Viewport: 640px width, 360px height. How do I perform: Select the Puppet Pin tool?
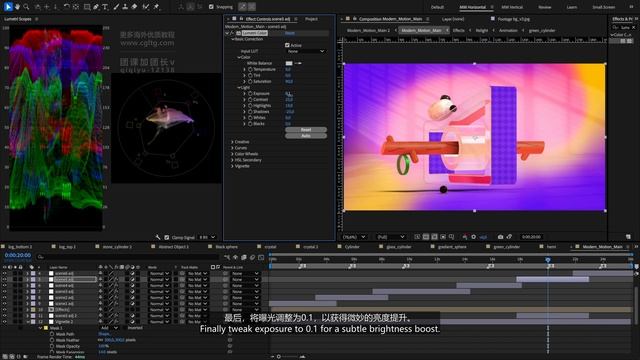(156, 7)
